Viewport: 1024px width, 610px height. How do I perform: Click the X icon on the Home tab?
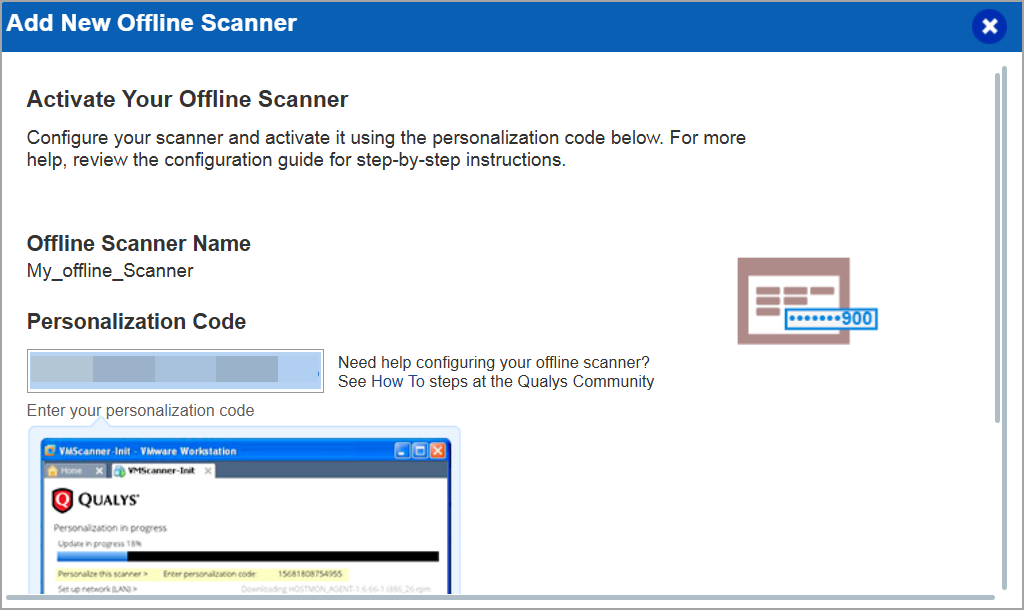[97, 471]
